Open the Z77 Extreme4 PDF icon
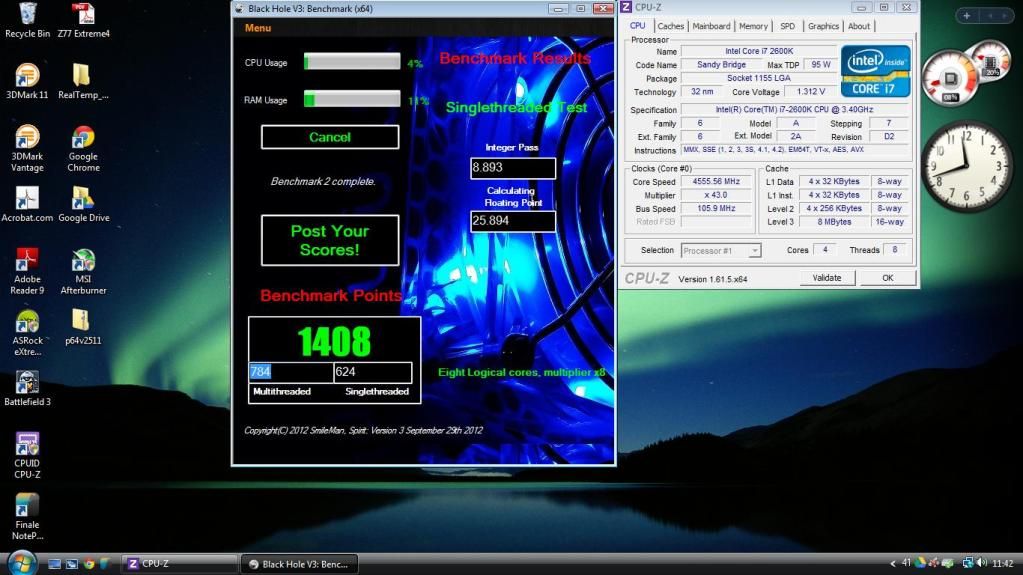 point(84,20)
